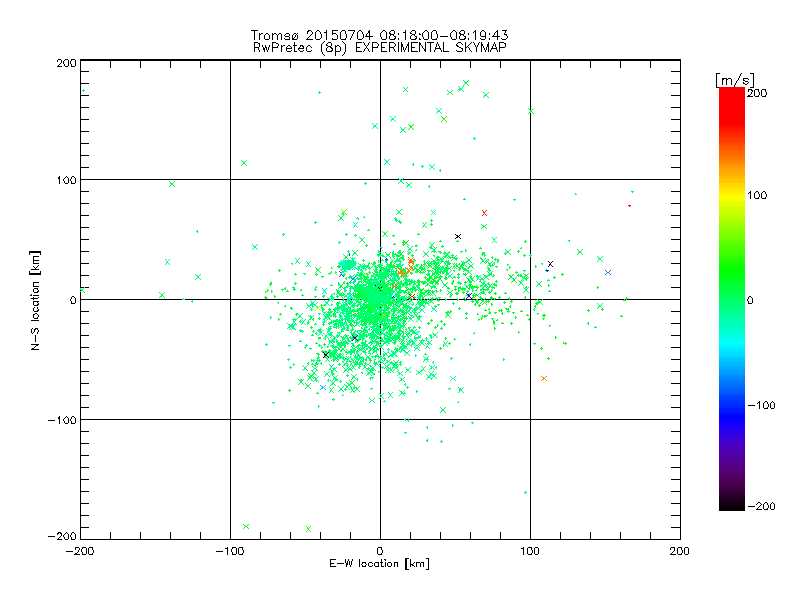Click the y-axis tick label '-100'
This screenshot has height=600, width=800.
click(62, 420)
